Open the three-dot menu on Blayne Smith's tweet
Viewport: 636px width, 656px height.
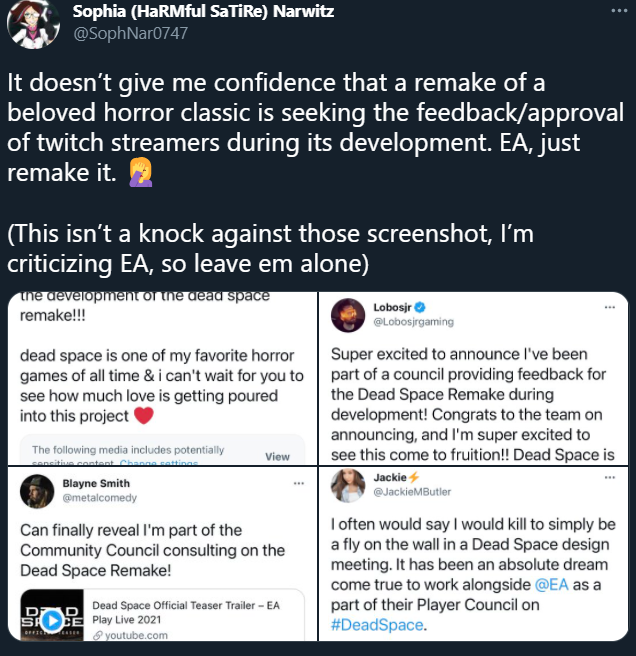[x=296, y=482]
